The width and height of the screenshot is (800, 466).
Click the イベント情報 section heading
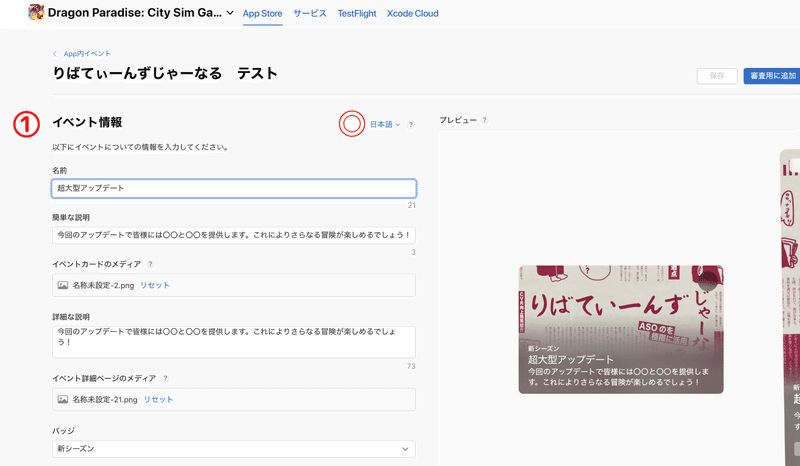[x=87, y=122]
